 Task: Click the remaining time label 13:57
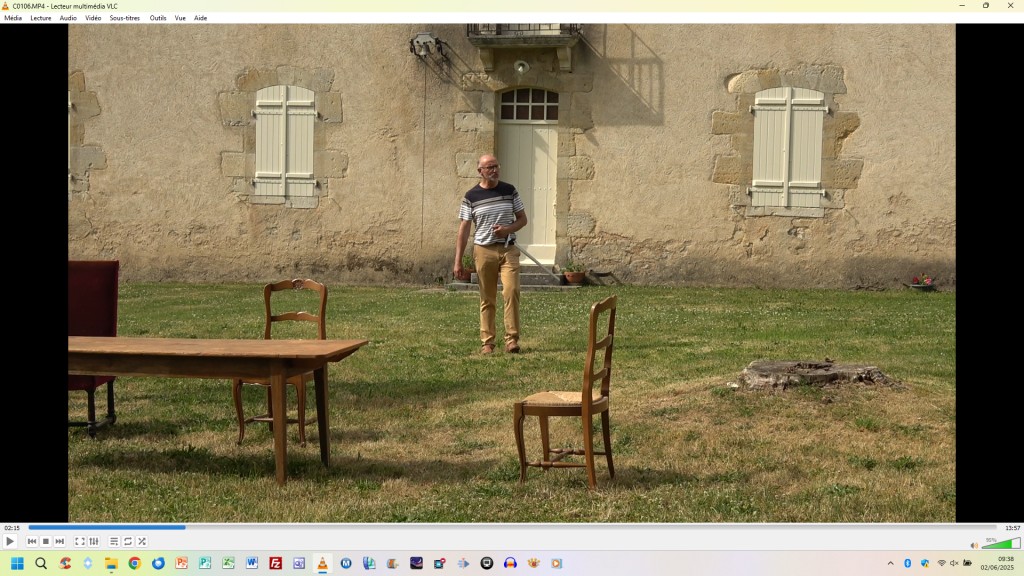tap(1012, 528)
